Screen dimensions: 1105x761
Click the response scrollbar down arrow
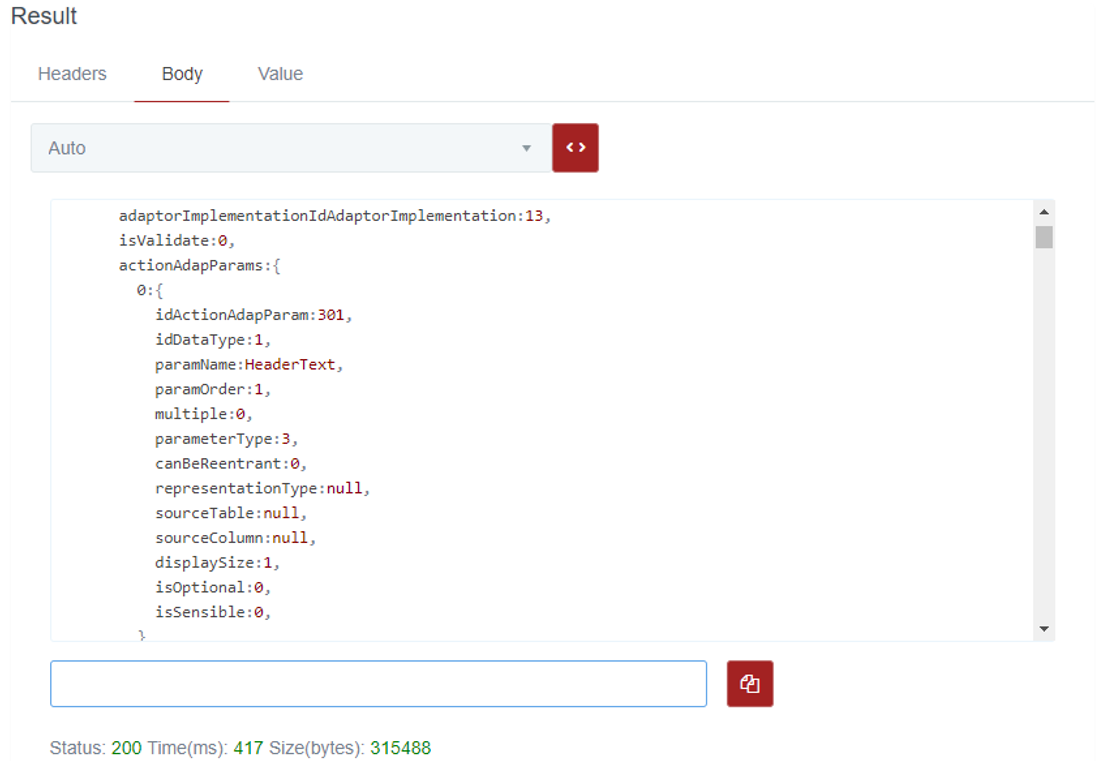click(1044, 629)
